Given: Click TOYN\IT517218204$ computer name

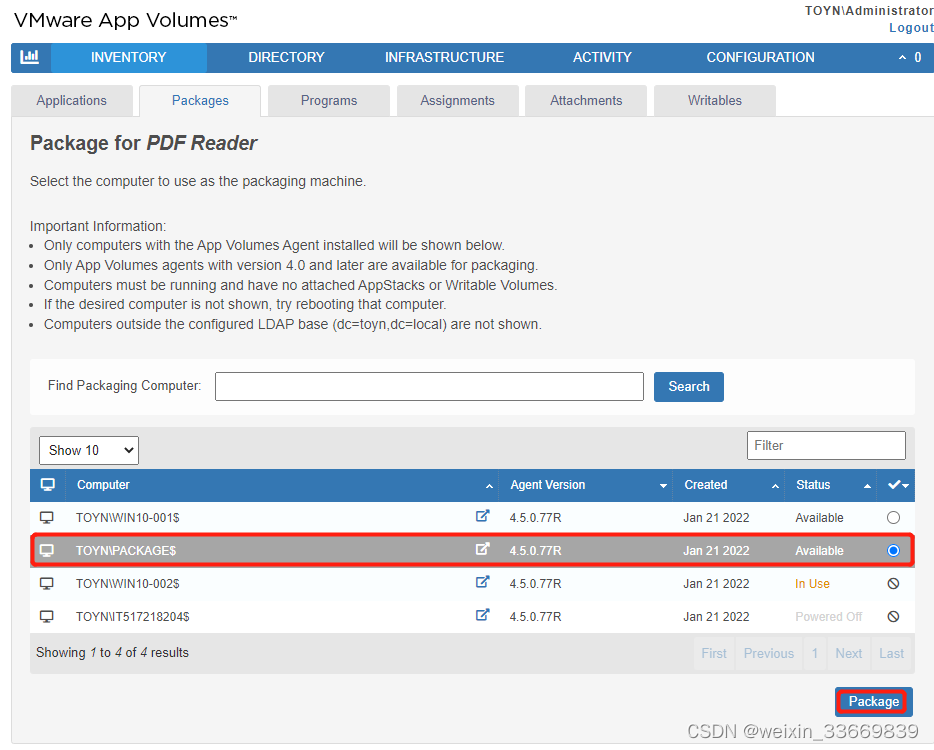Looking at the screenshot, I should click(132, 617).
